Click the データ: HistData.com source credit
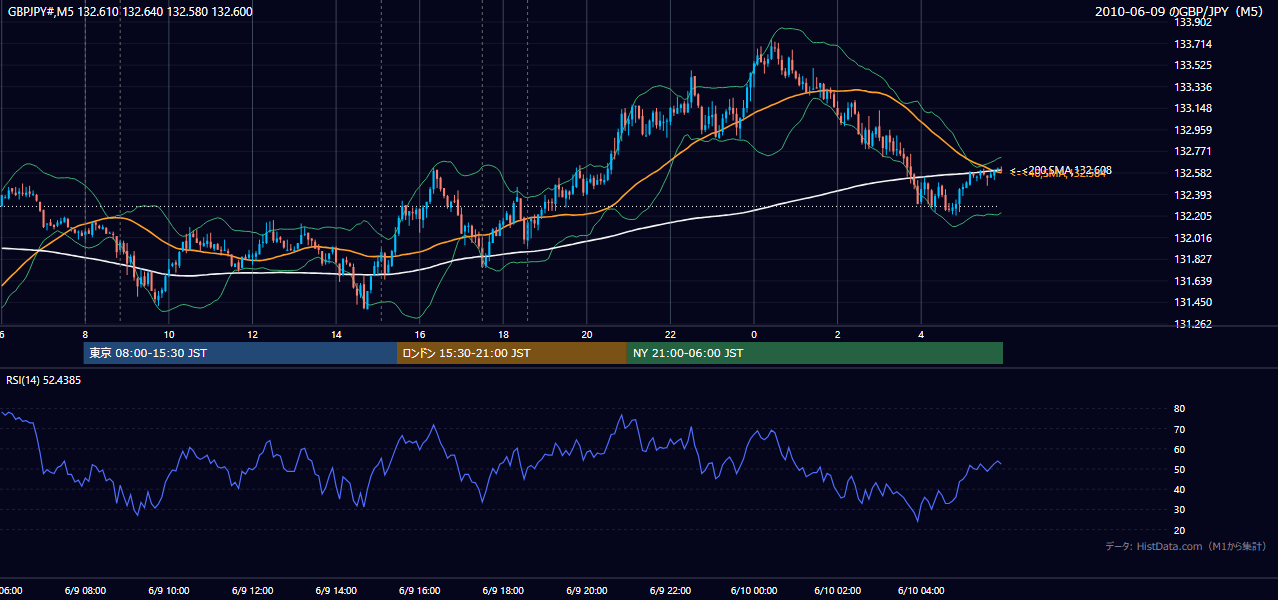Image resolution: width=1278 pixels, height=600 pixels. 1185,546
